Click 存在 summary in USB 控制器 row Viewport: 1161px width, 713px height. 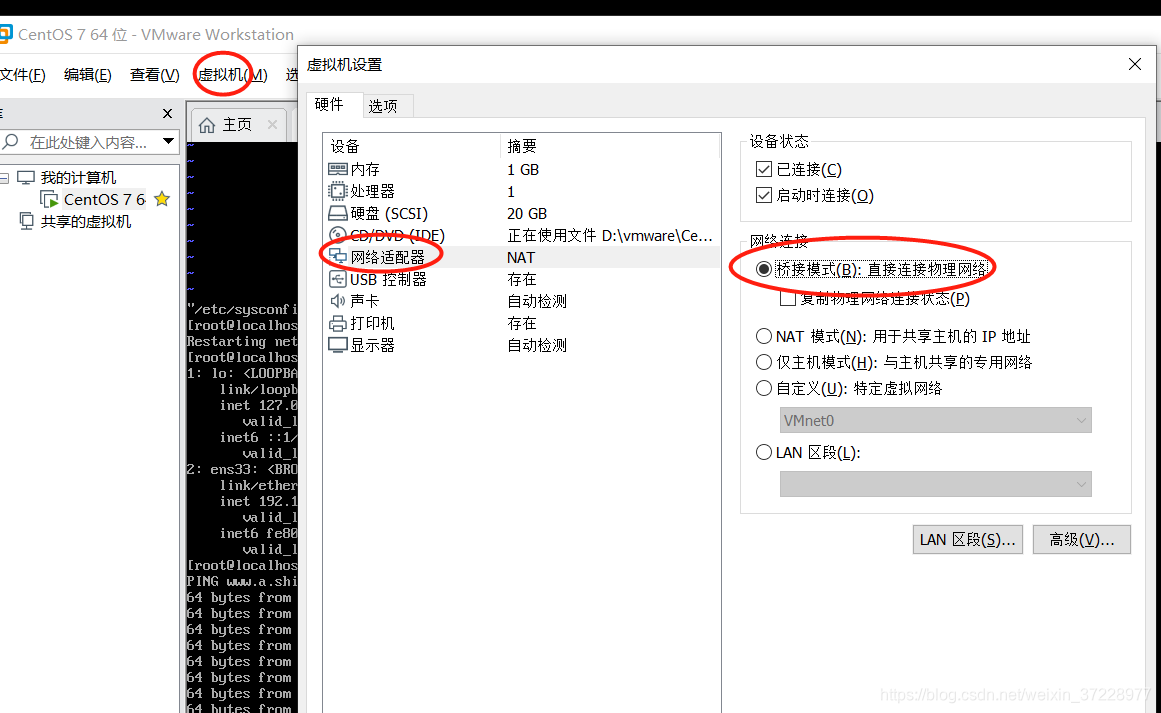coord(522,279)
